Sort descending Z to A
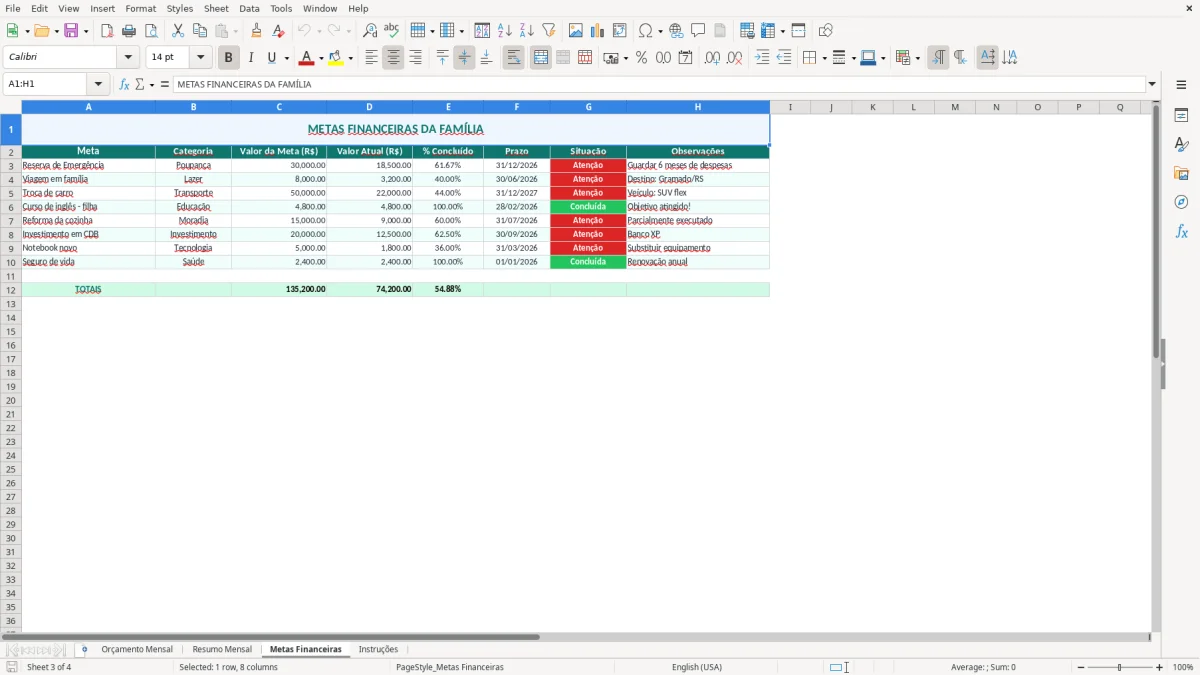Image resolution: width=1200 pixels, height=675 pixels. (x=526, y=31)
